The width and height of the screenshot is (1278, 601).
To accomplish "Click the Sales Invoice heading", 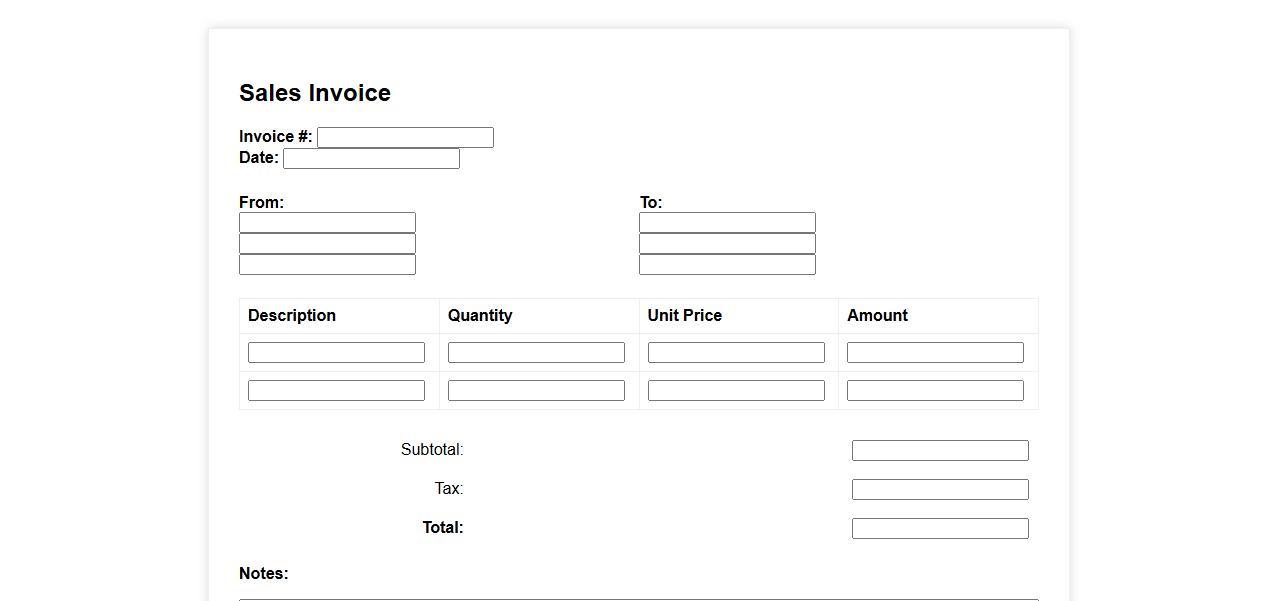I will [315, 93].
